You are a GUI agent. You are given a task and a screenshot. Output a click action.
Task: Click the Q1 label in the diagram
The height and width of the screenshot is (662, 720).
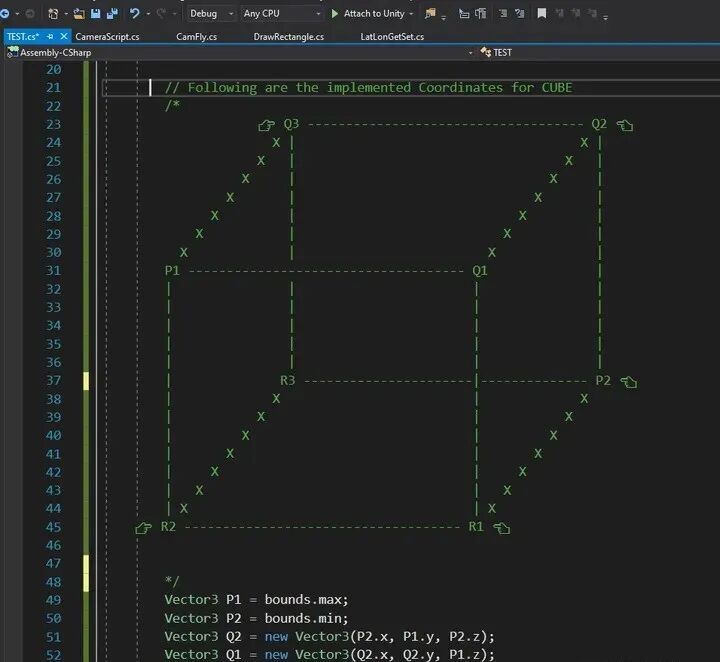coord(480,270)
